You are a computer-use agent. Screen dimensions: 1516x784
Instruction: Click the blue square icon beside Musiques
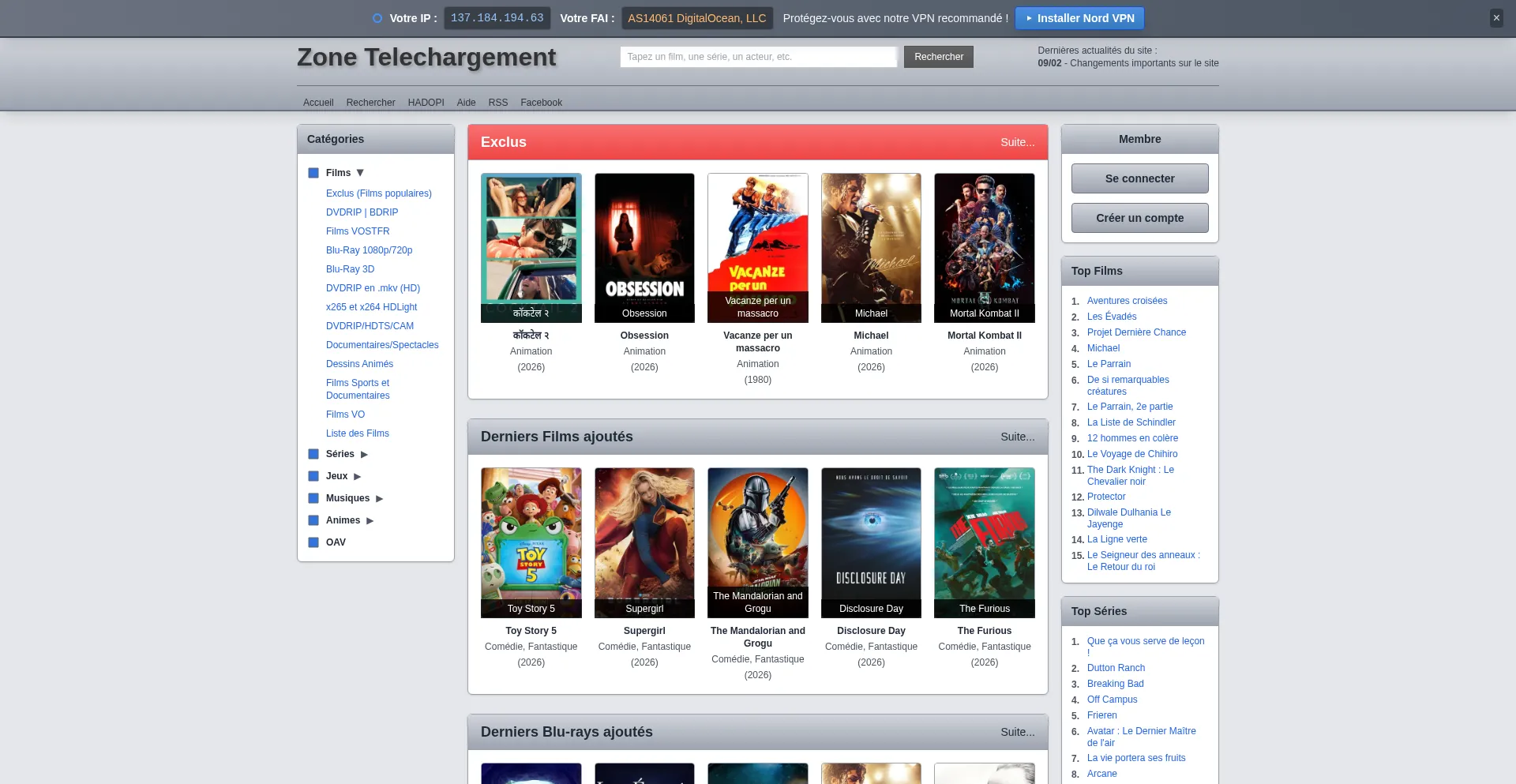pos(313,498)
